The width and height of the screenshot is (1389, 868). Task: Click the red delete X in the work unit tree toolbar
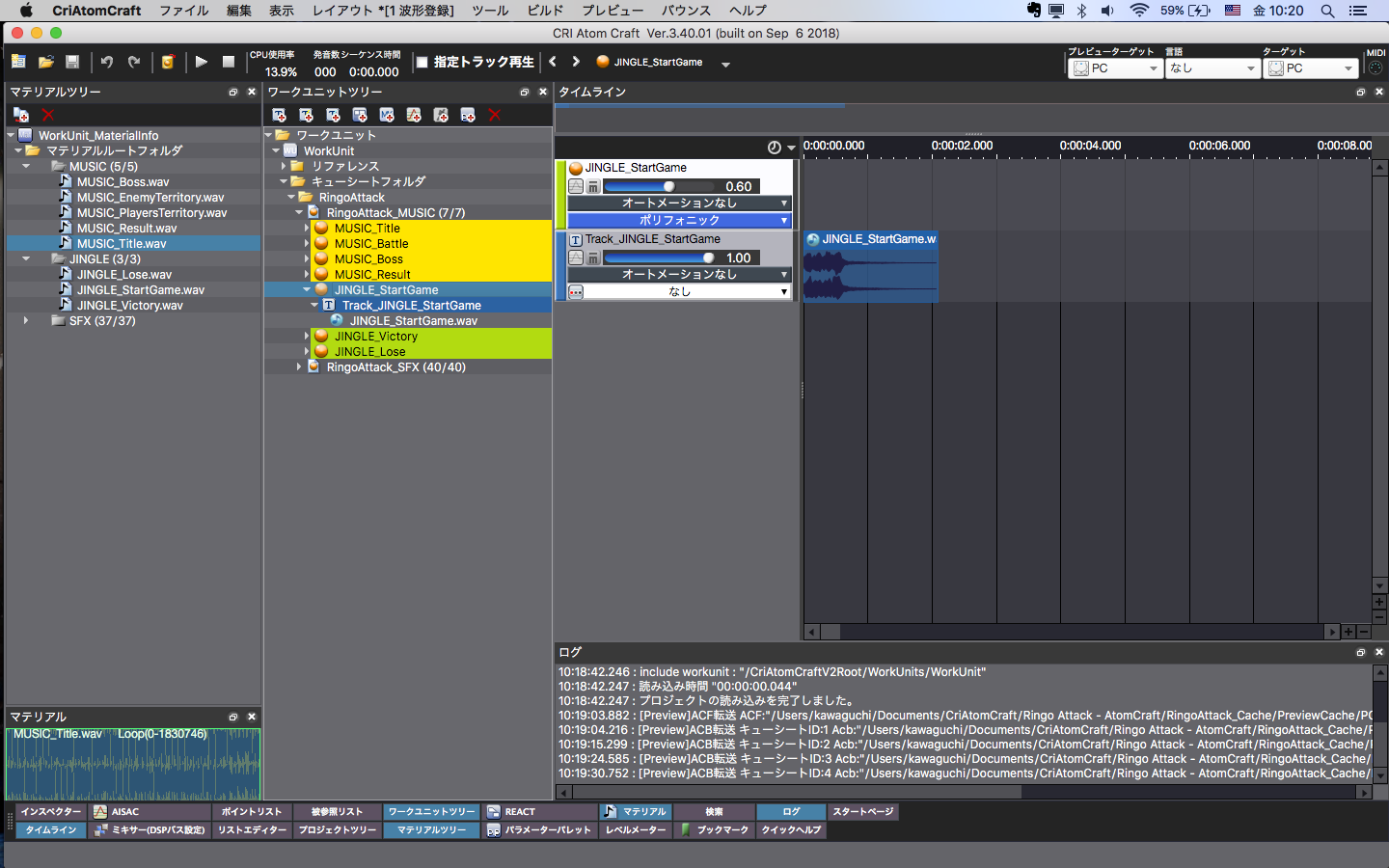tap(495, 115)
